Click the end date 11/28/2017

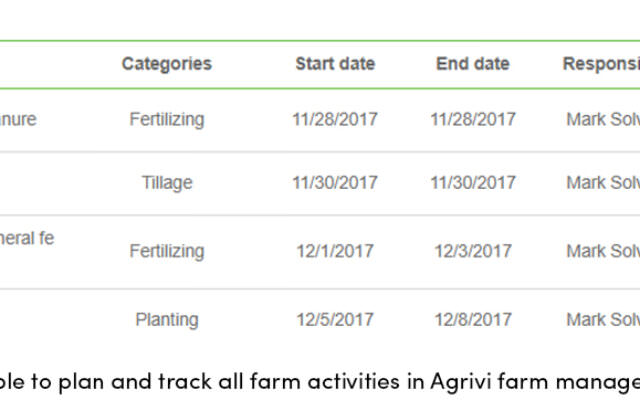[473, 120]
